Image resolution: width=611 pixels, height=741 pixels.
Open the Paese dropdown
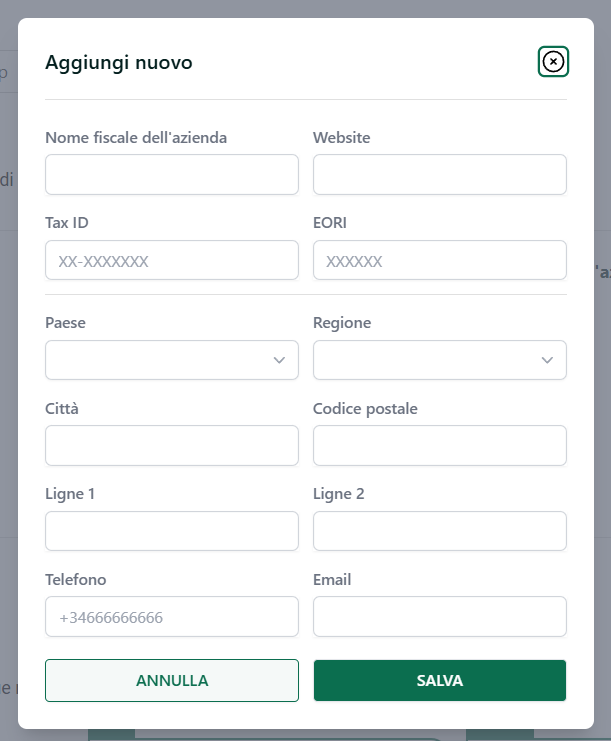click(172, 360)
